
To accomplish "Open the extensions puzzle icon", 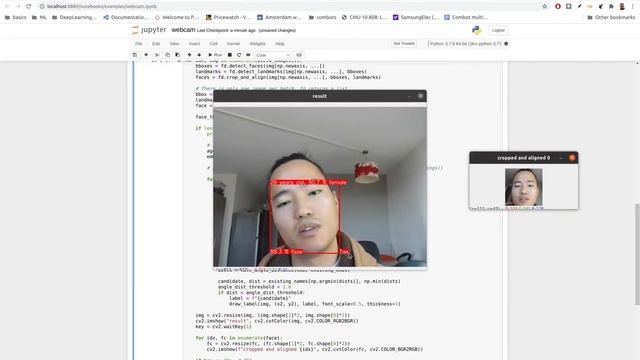I will pos(611,6).
